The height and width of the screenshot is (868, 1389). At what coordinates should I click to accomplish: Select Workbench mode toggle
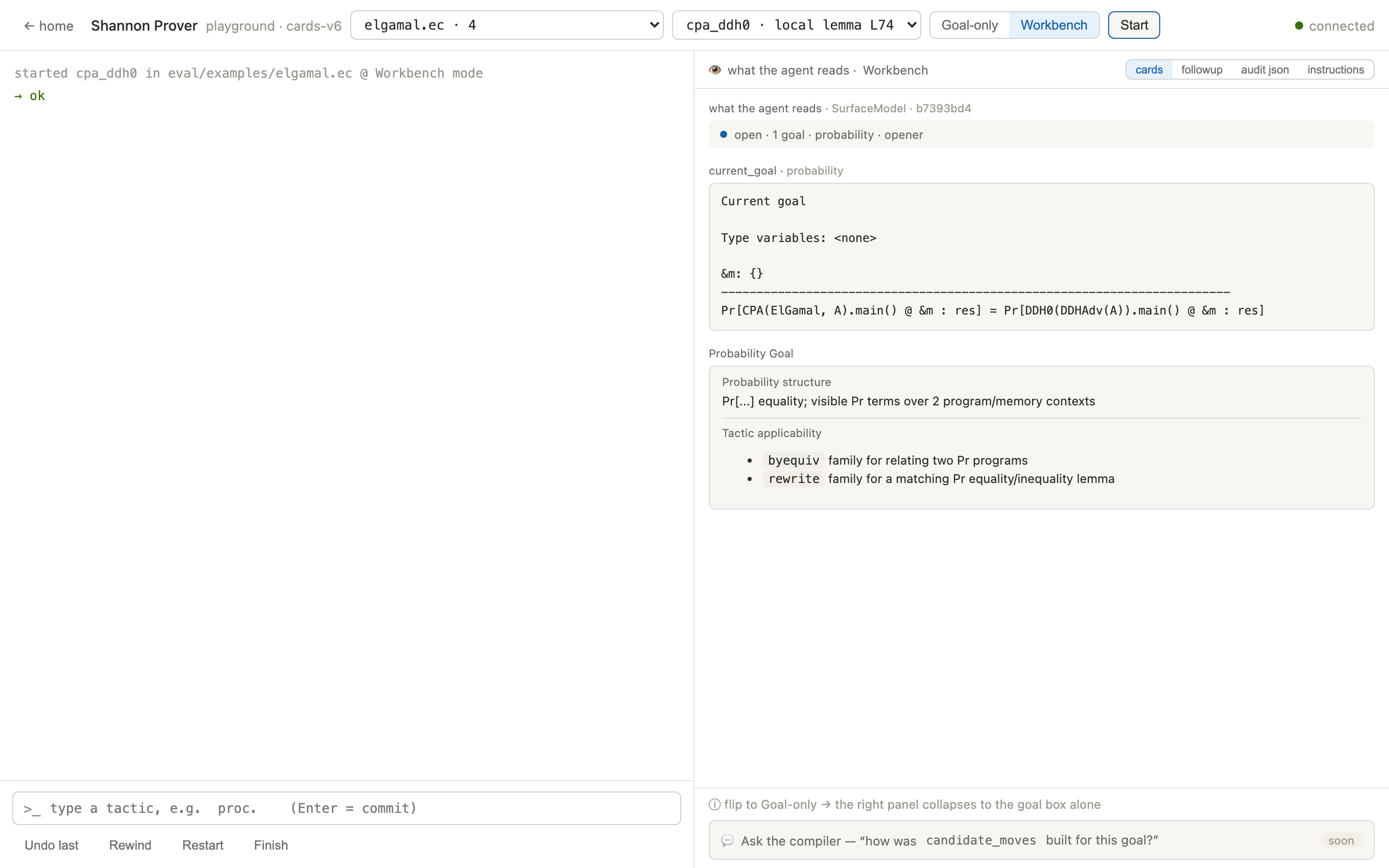[1054, 25]
